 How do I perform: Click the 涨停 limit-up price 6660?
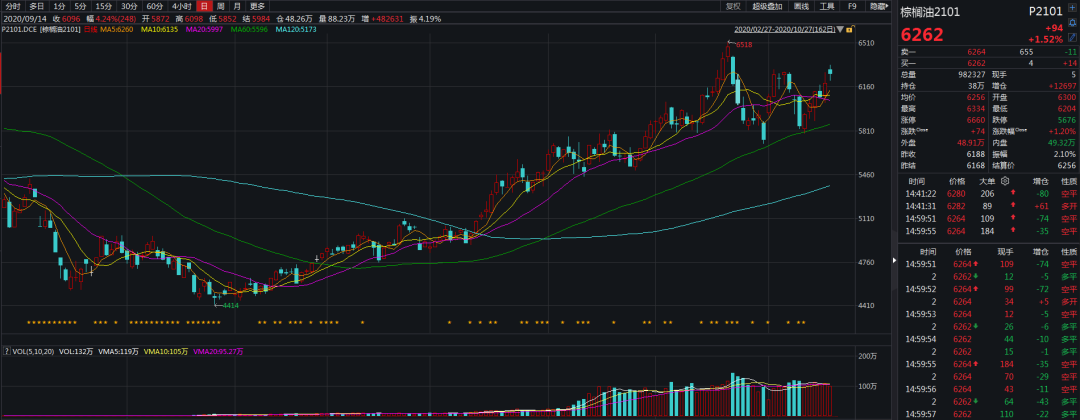[x=977, y=118]
